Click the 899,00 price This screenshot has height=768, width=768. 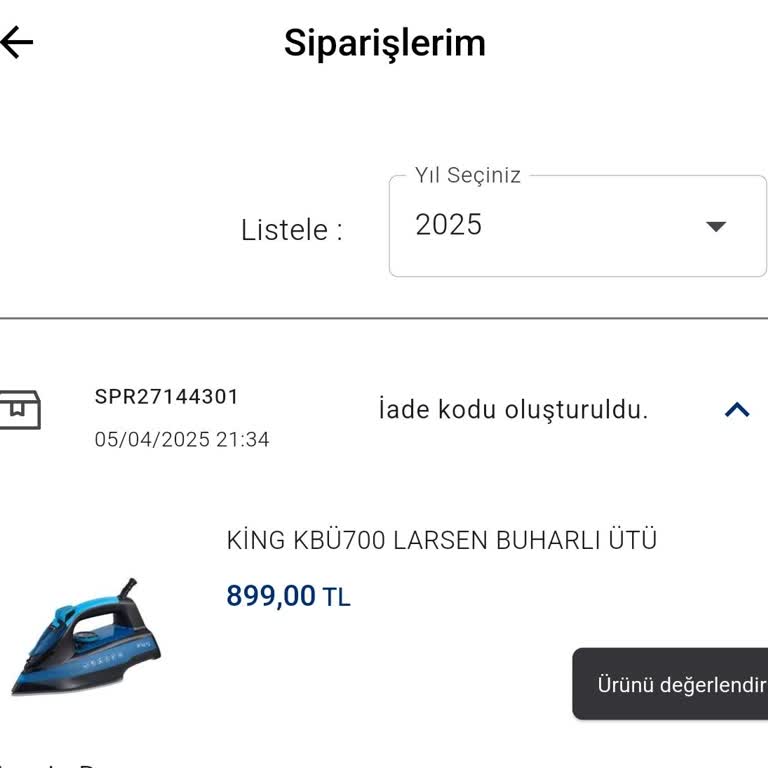pos(270,596)
